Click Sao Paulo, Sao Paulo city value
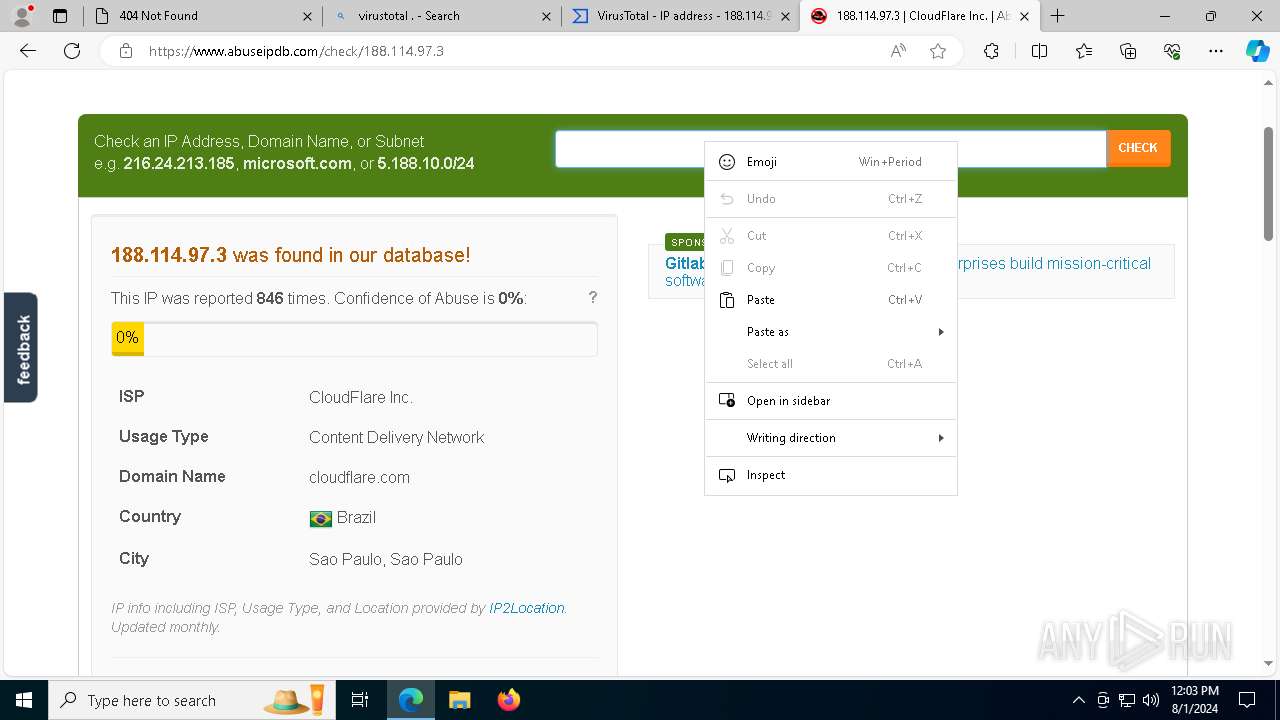 (386, 560)
